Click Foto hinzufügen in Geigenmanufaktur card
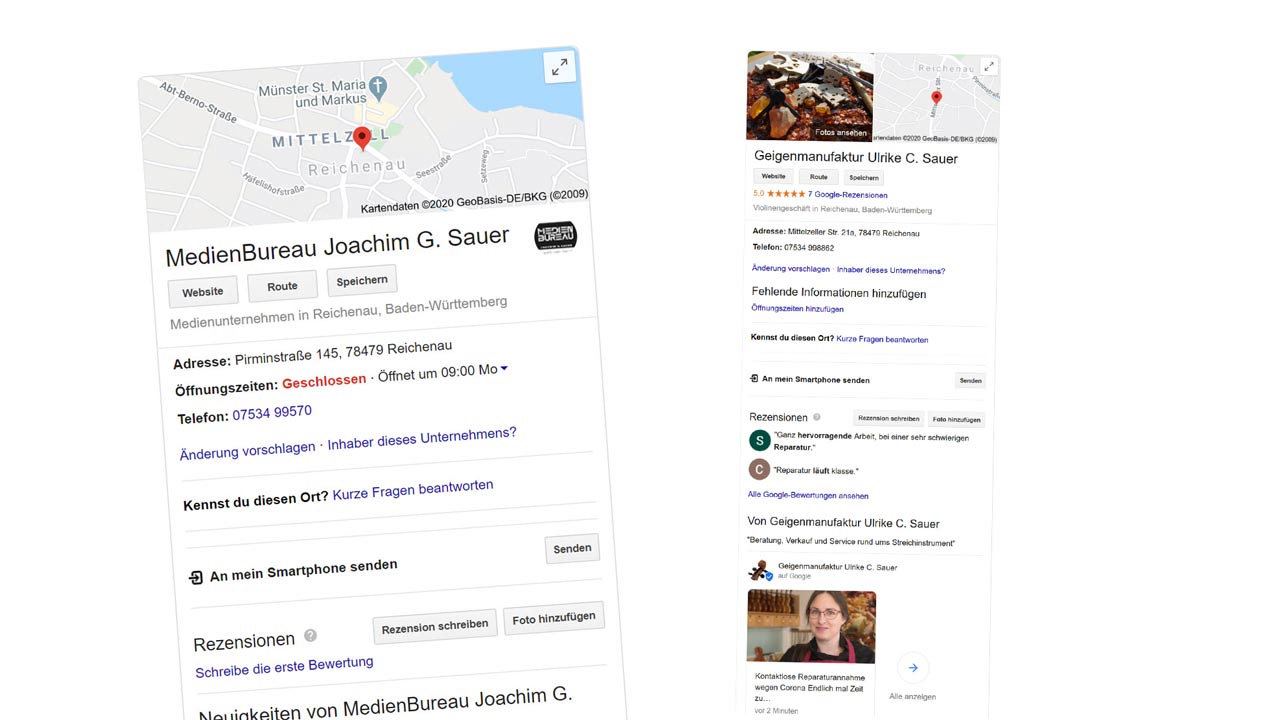 point(956,420)
